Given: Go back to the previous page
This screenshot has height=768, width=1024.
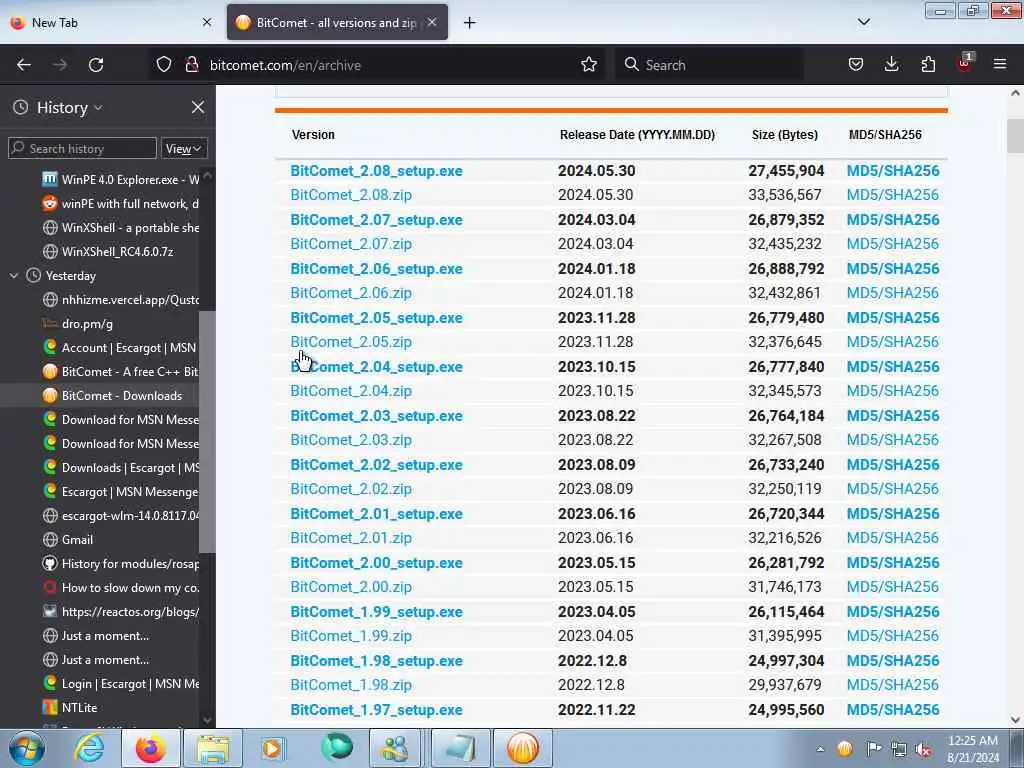Looking at the screenshot, I should click(24, 65).
